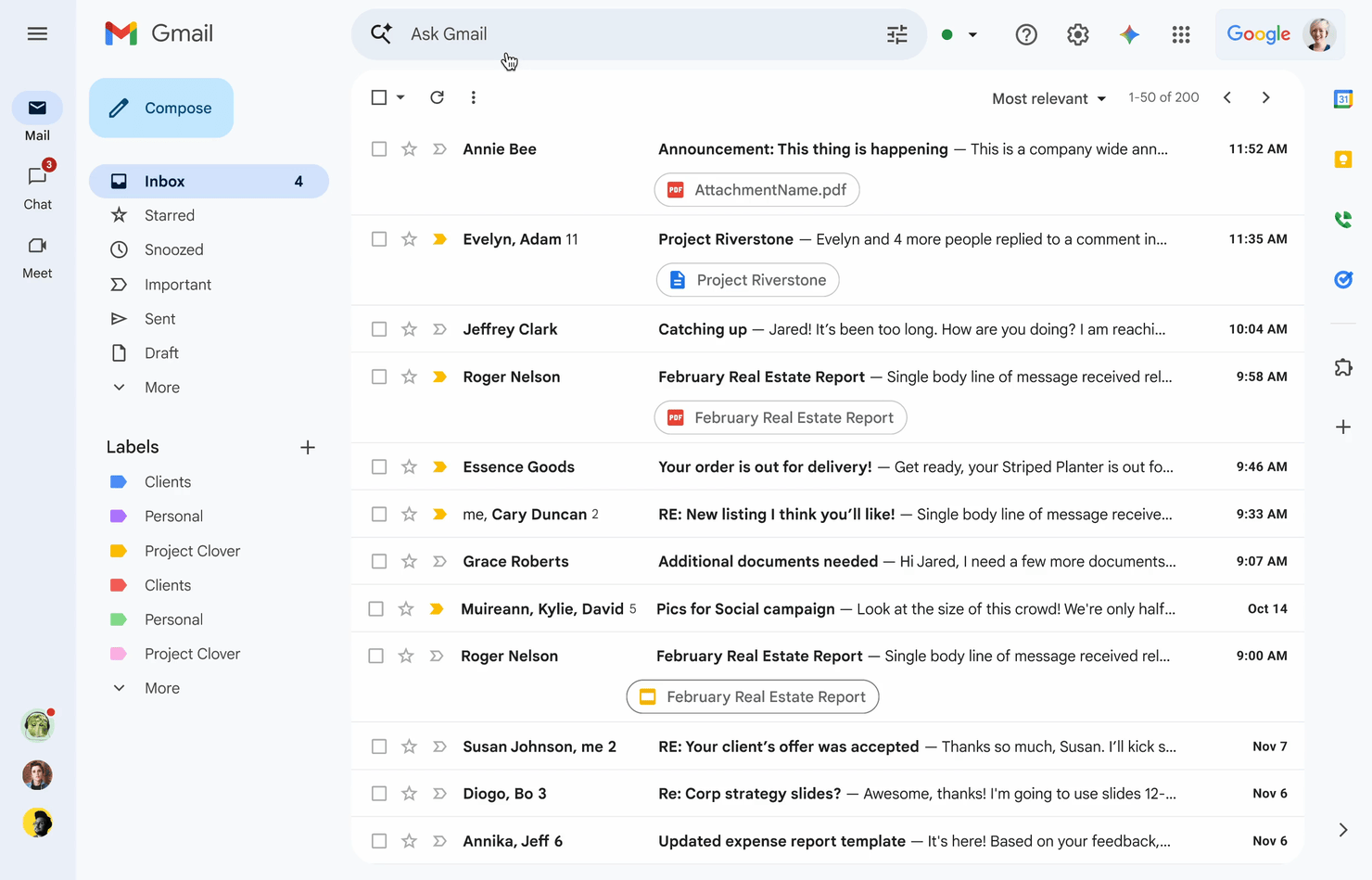
Task: Click the refresh inbox icon
Action: click(x=437, y=96)
